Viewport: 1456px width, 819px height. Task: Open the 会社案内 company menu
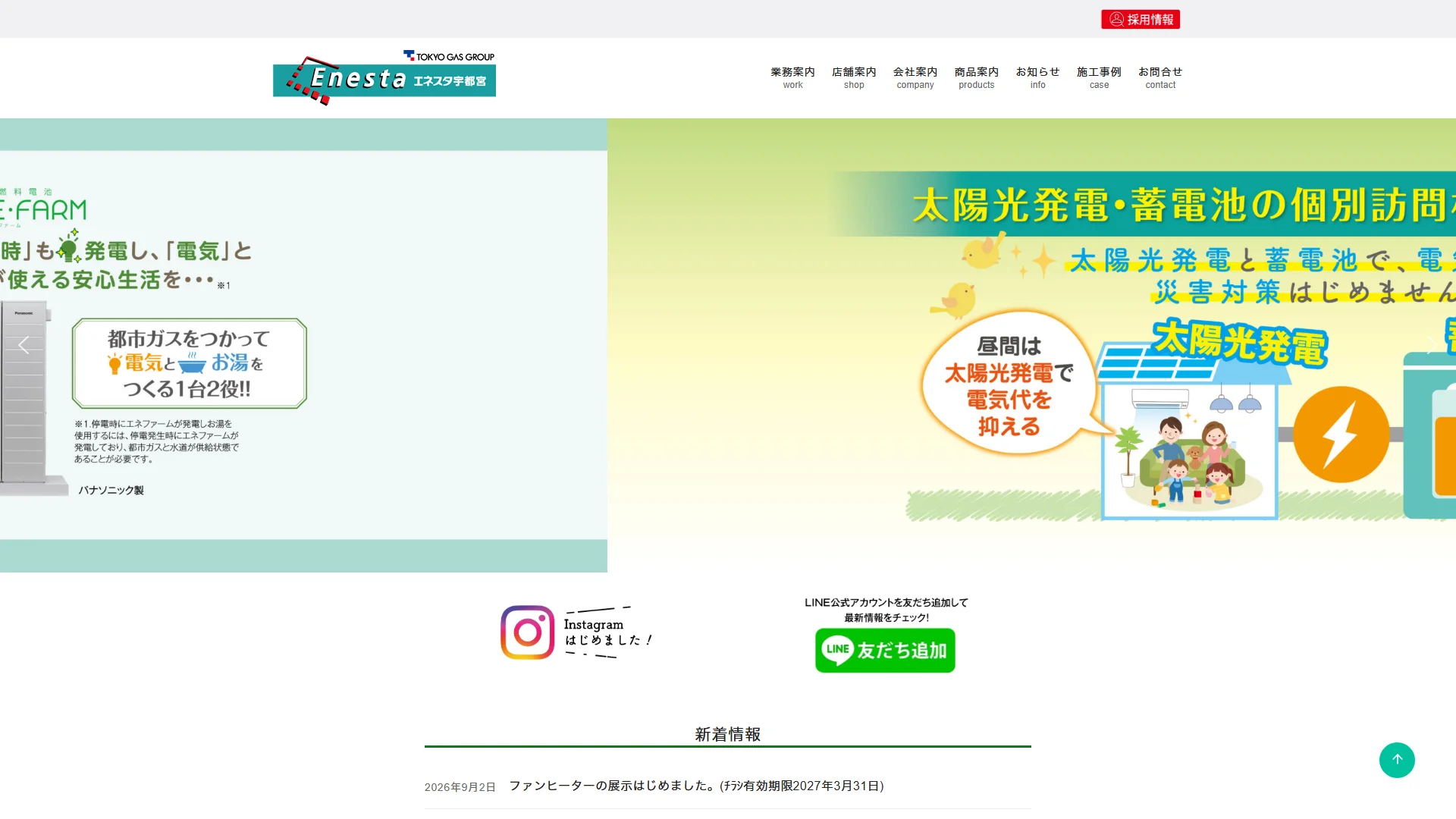(x=915, y=77)
